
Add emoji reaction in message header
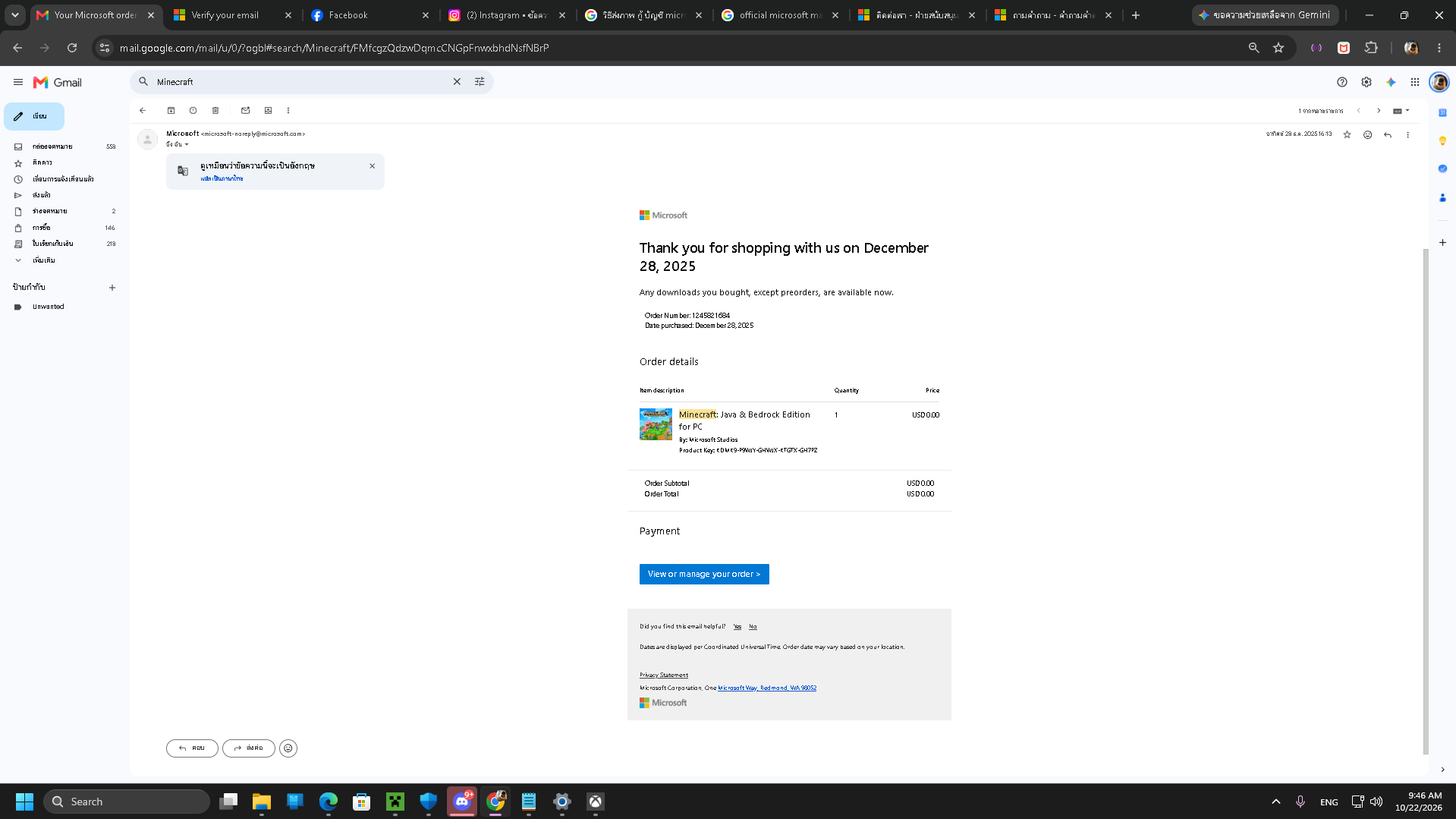click(x=1367, y=134)
